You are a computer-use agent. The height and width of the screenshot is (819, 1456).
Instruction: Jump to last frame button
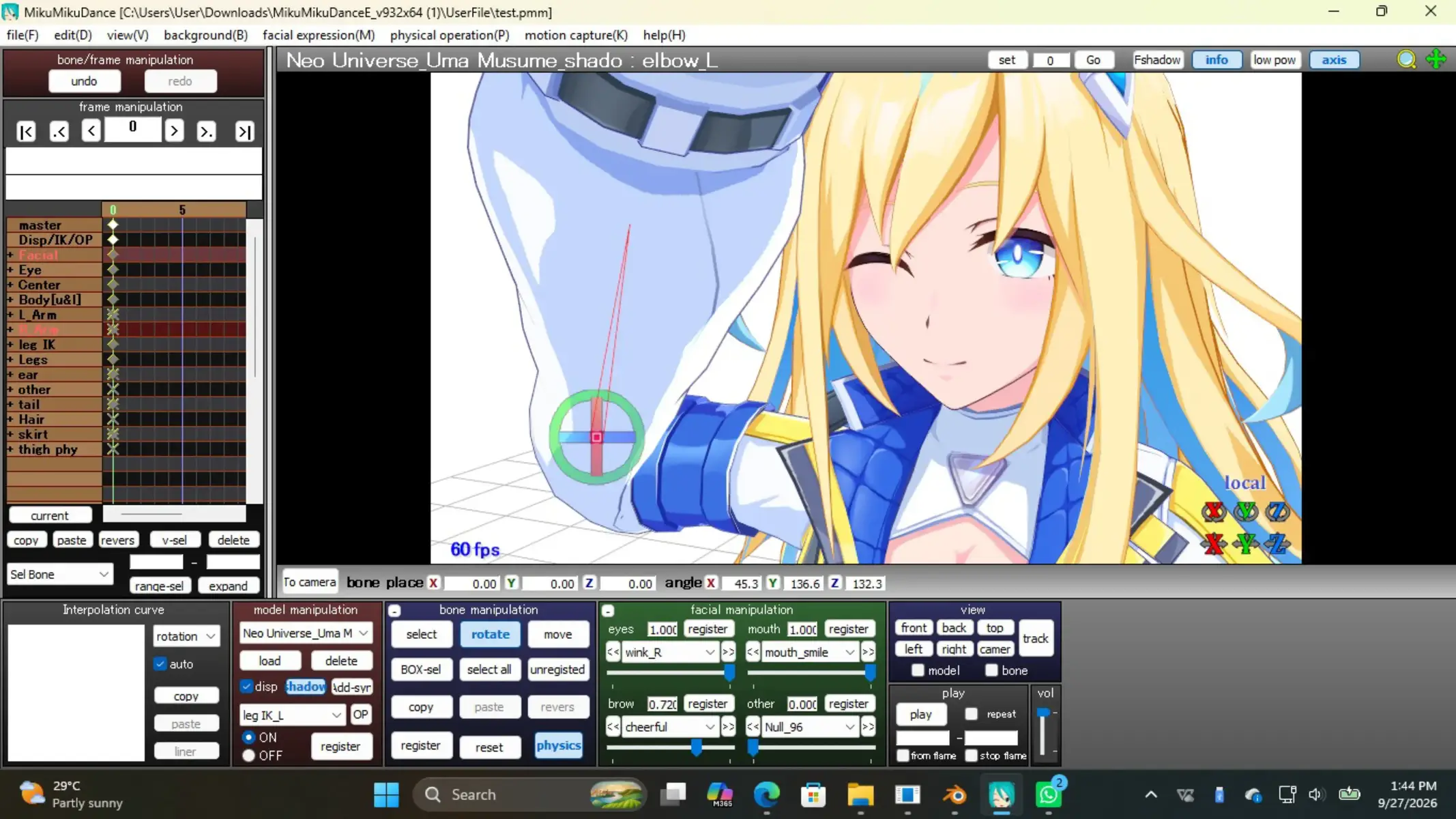244,131
